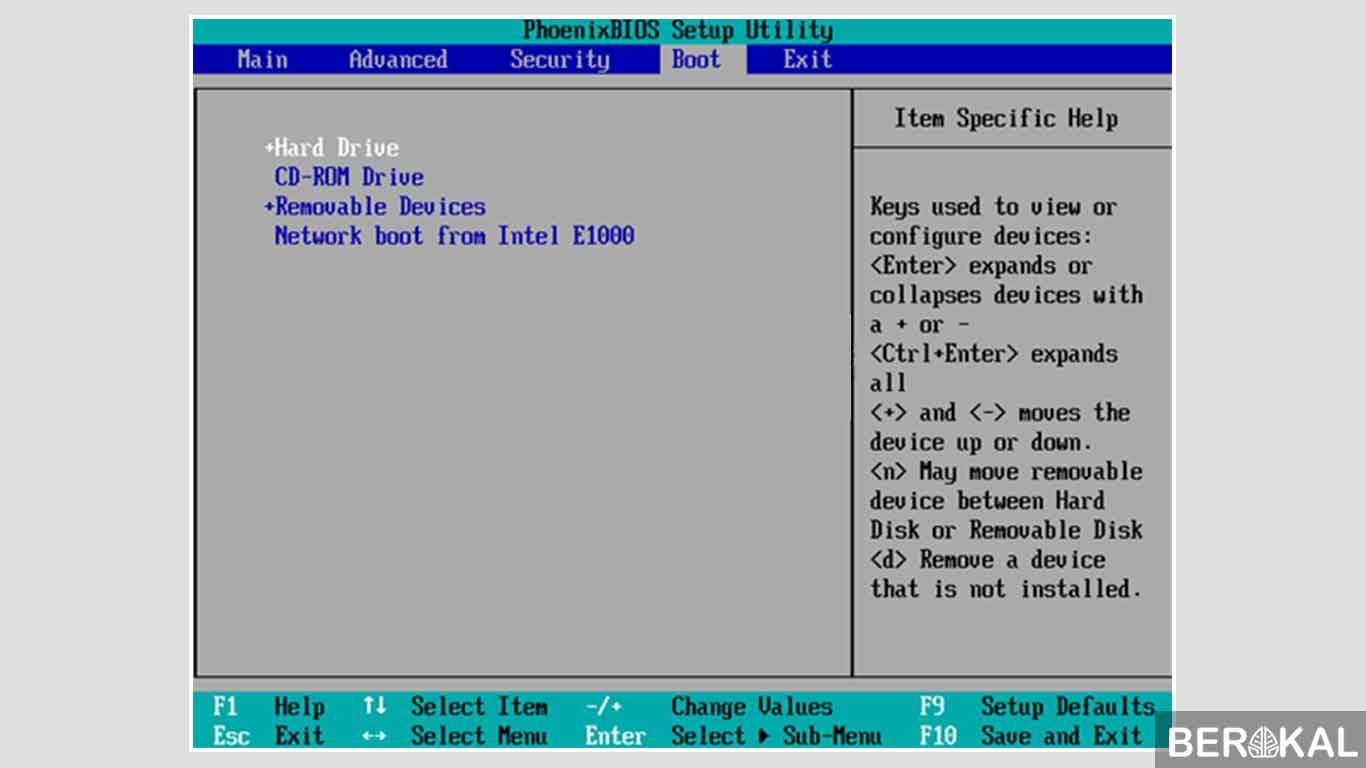Select the CD-ROM Drive boot entry
This screenshot has height=768, width=1366.
[x=349, y=177]
